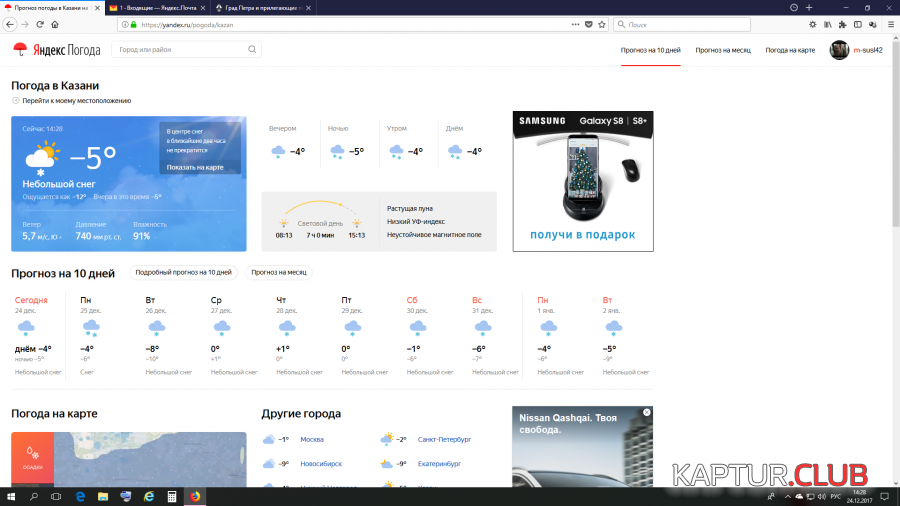
Task: Click Растущая луна text
Action: [410, 209]
